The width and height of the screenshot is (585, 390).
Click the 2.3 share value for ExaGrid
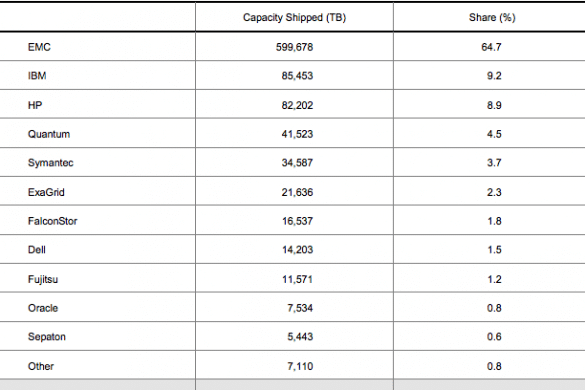click(x=494, y=192)
